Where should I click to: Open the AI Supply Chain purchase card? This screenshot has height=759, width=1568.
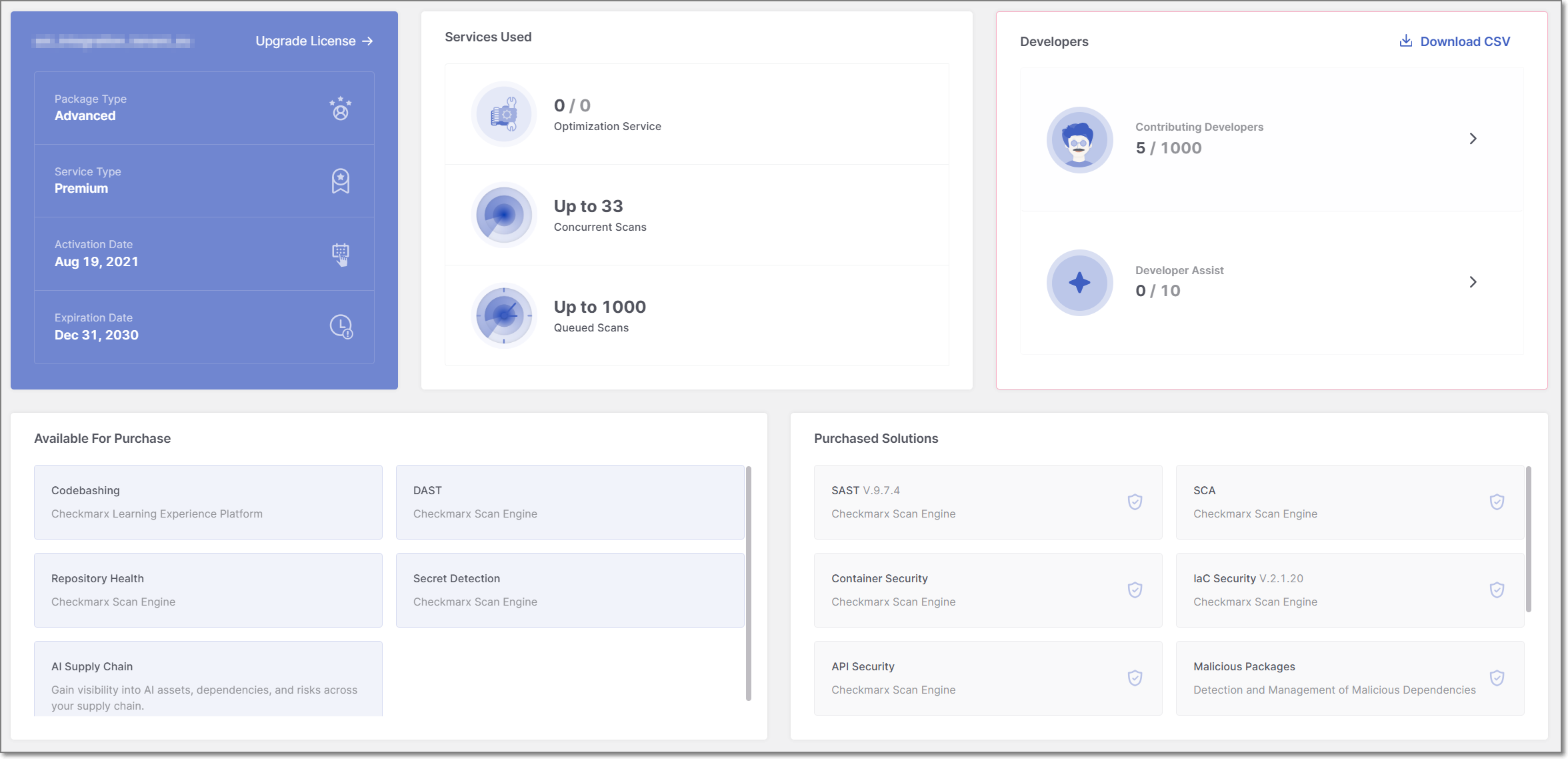pos(208,679)
